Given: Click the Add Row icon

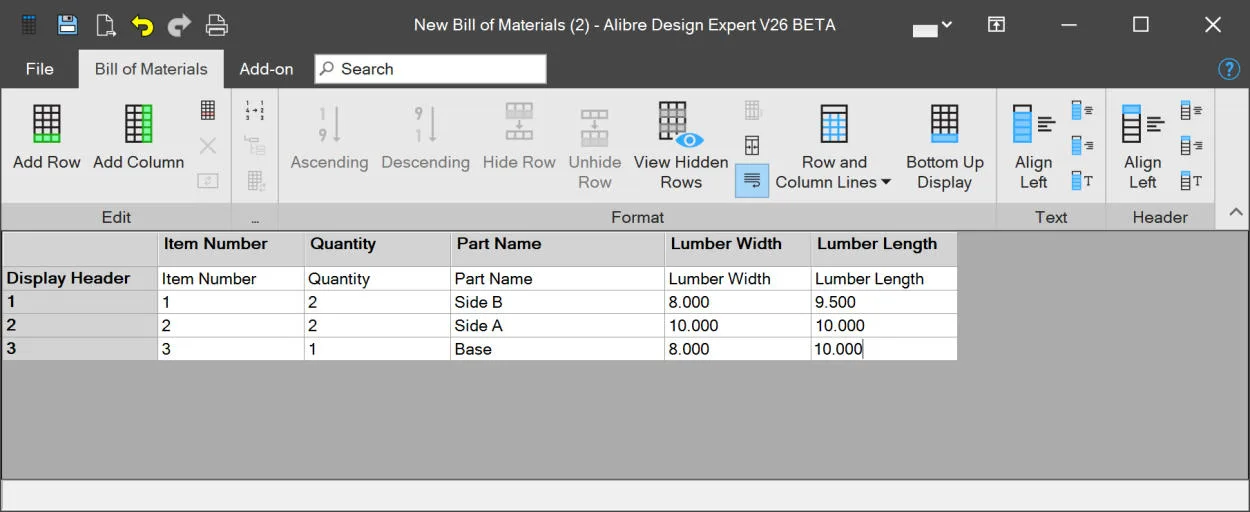Looking at the screenshot, I should 47,124.
